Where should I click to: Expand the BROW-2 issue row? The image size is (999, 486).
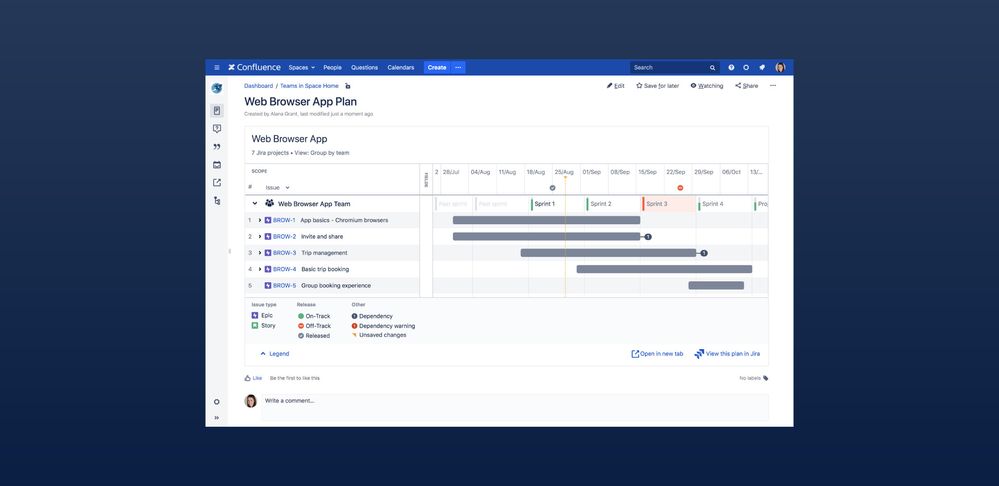tap(260, 237)
